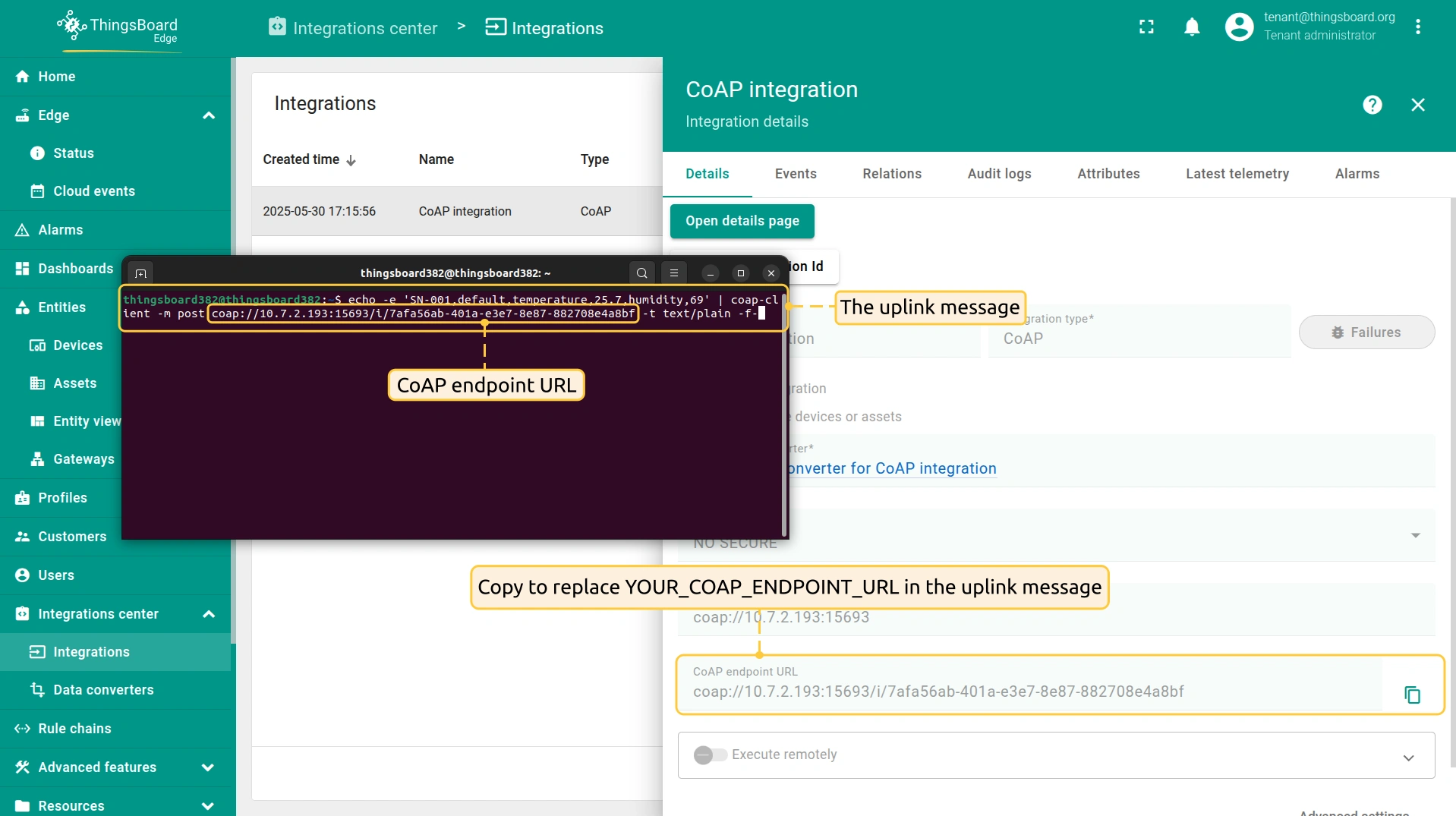Collapse the Edge sidebar section
This screenshot has height=816, width=1456.
(x=209, y=115)
